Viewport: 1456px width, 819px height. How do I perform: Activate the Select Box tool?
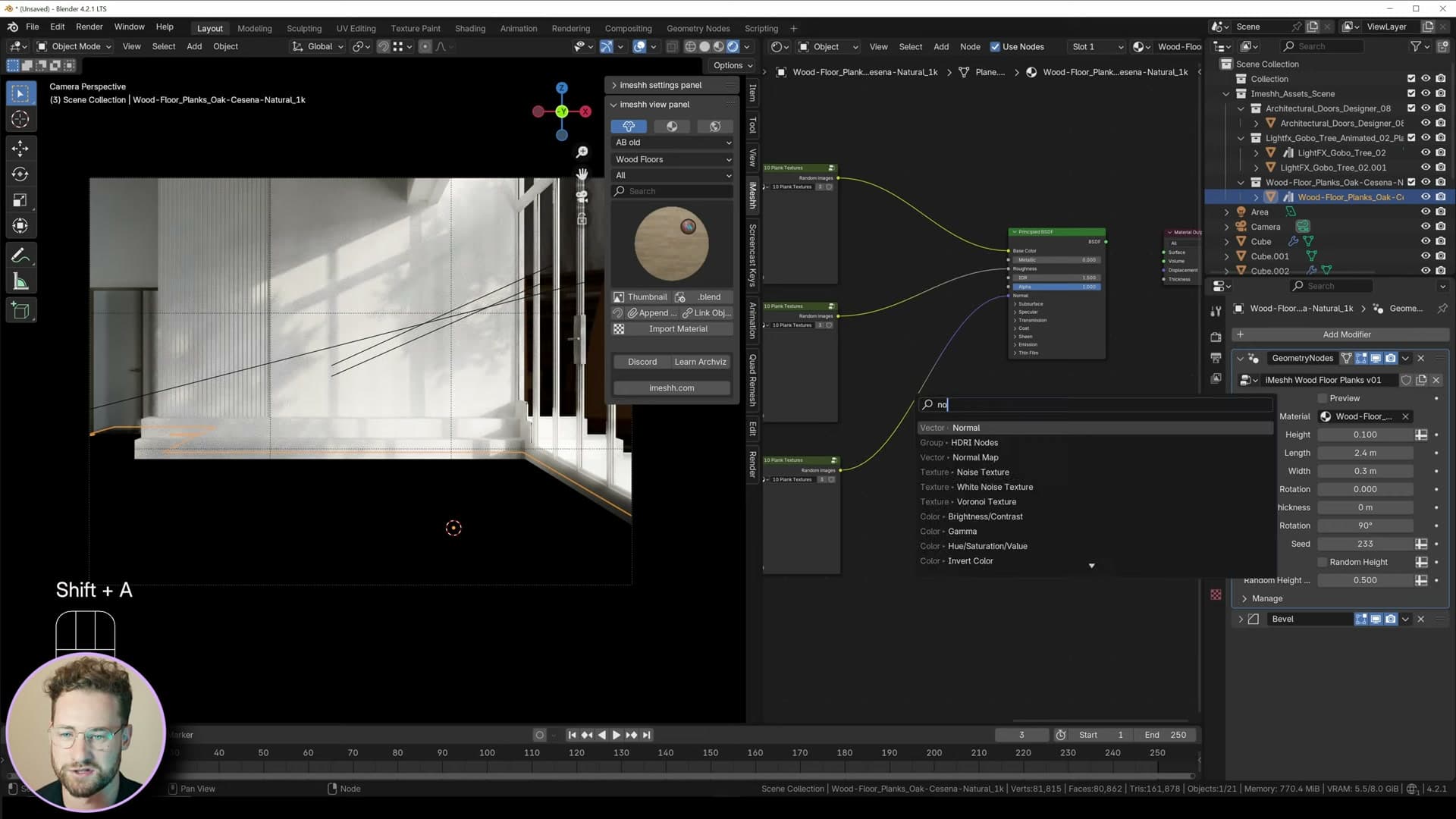[20, 93]
